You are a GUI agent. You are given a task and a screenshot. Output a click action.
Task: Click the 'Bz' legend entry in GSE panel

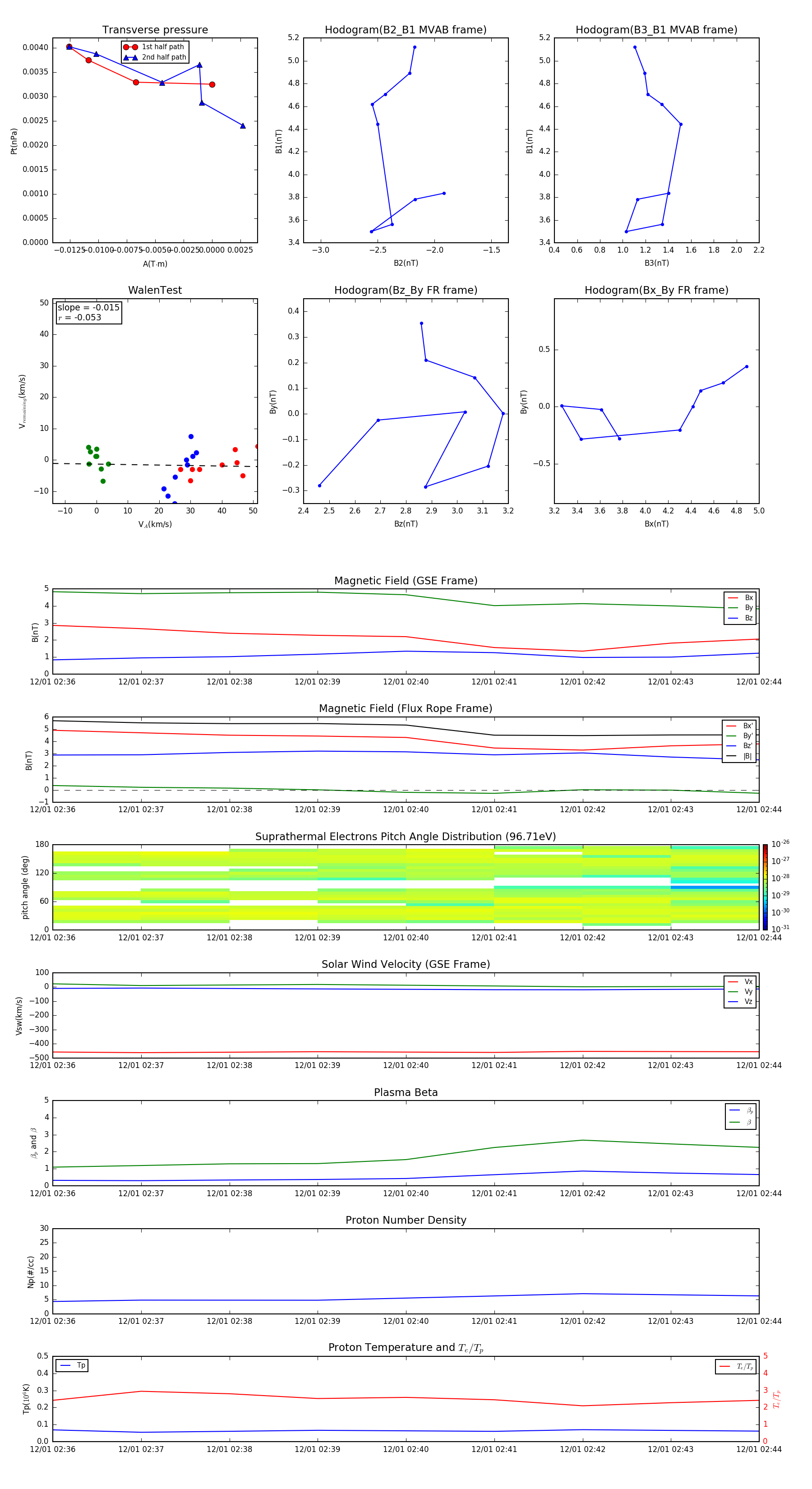740,618
